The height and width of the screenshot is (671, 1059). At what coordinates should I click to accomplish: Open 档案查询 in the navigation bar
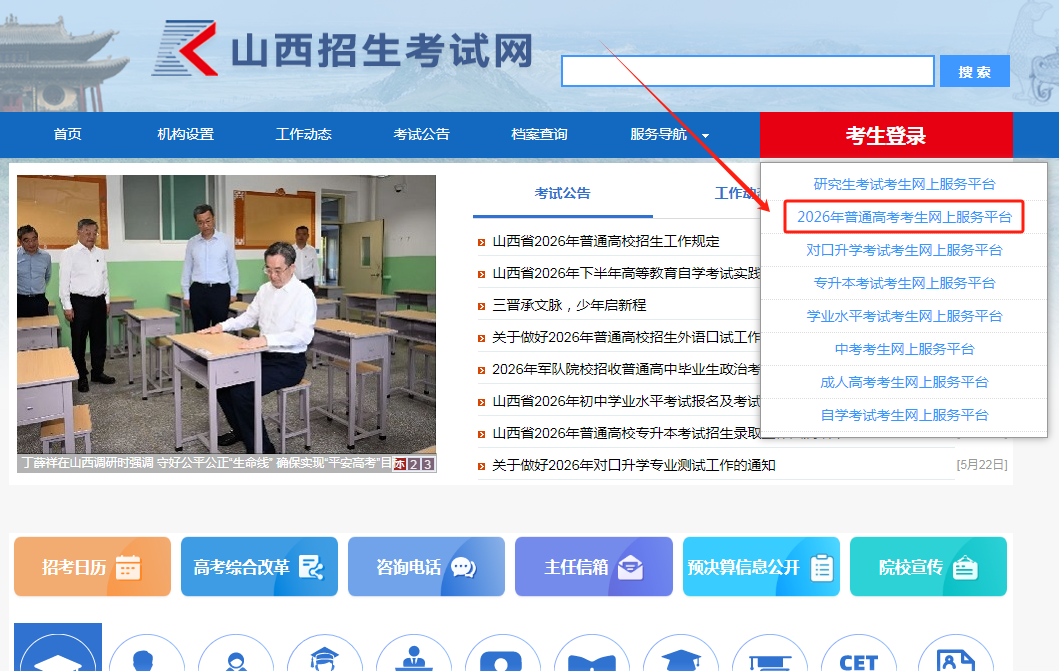tap(540, 134)
